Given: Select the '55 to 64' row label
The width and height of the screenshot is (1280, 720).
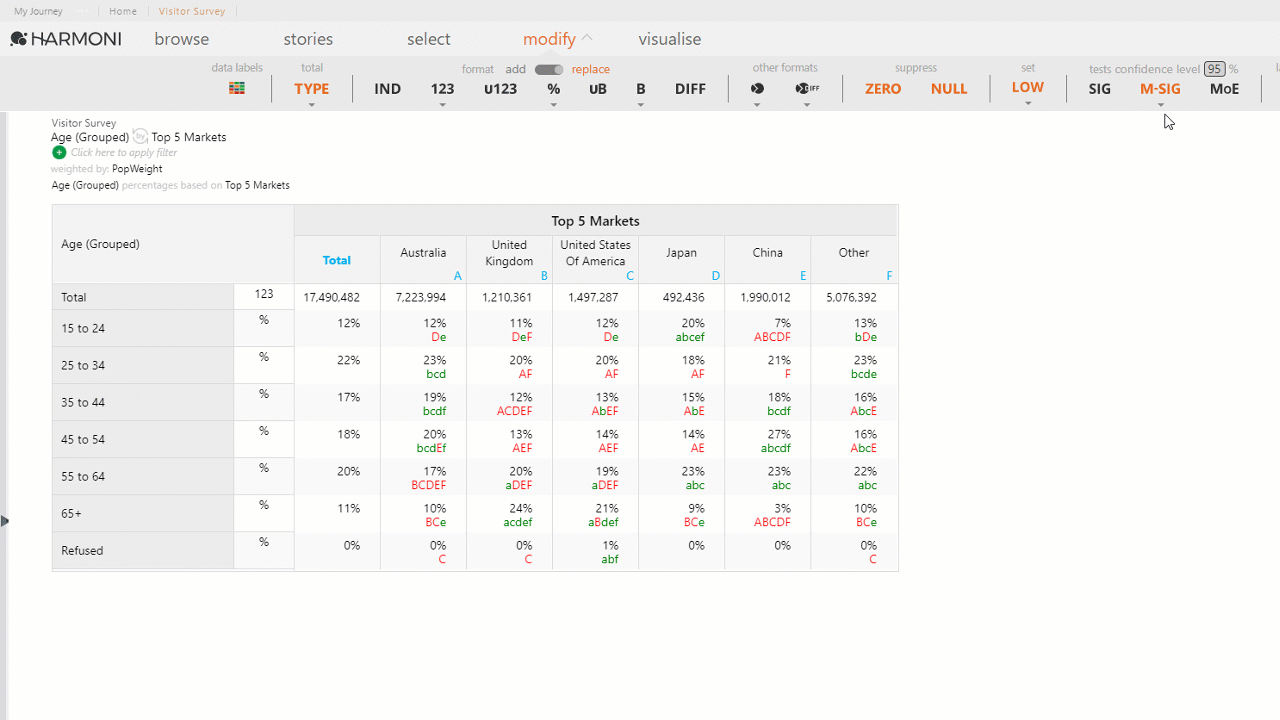Looking at the screenshot, I should tap(143, 476).
